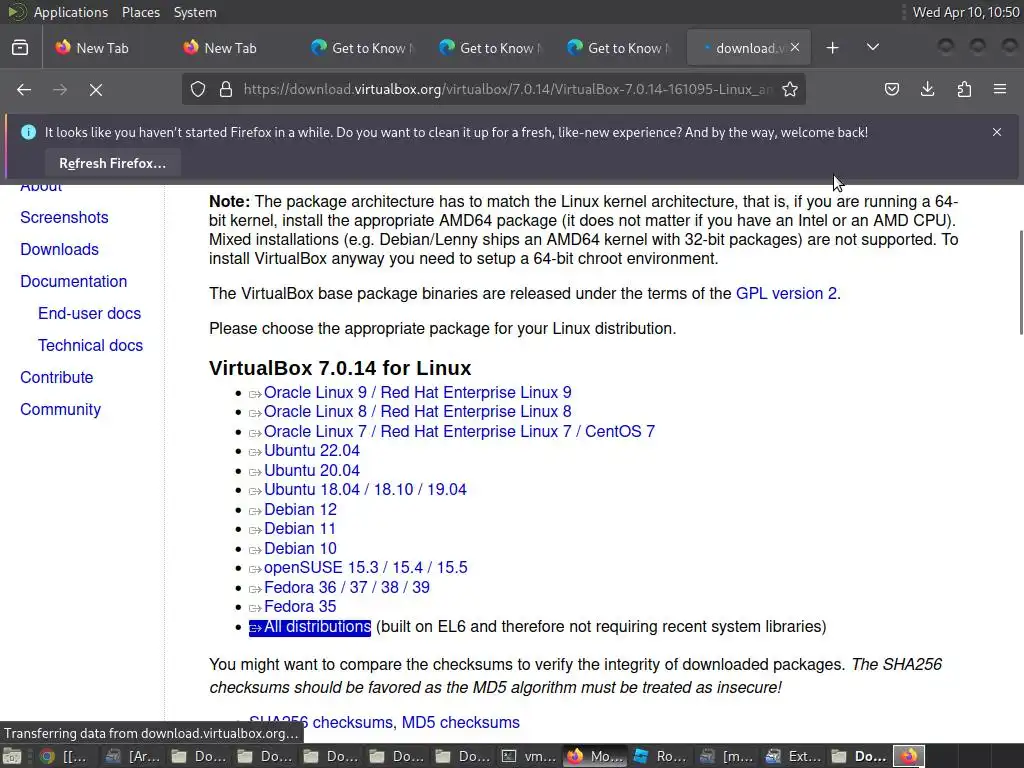Open the End-user docs link
Image resolution: width=1024 pixels, height=768 pixels.
pos(89,313)
